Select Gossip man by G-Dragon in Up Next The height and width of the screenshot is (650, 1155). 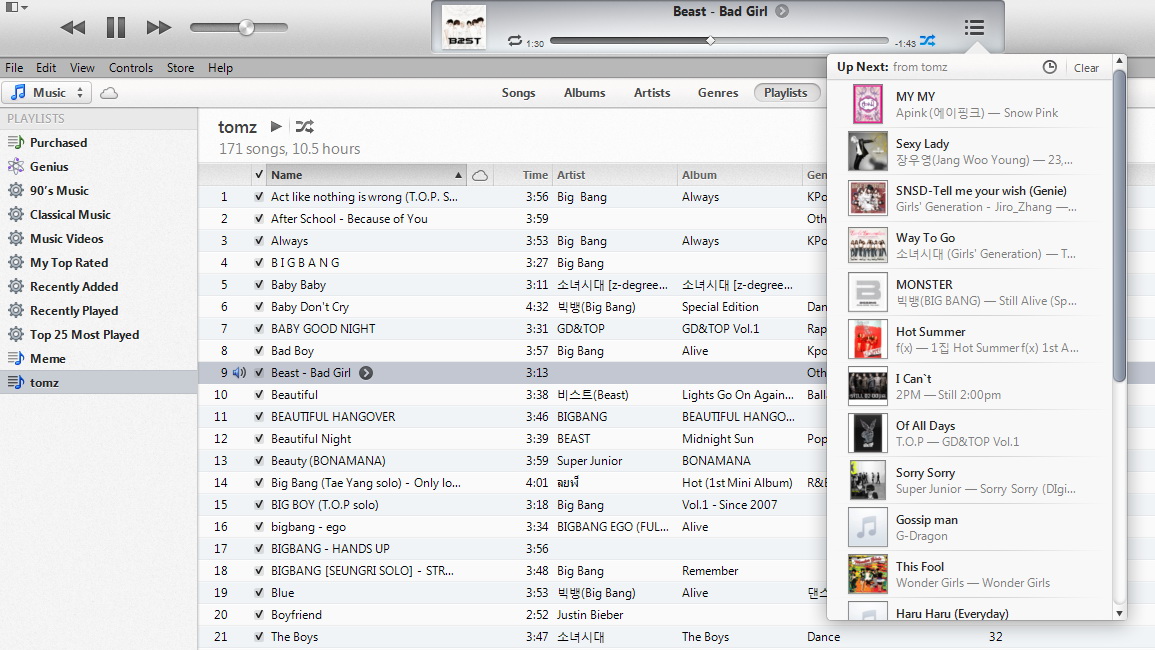[x=969, y=527]
